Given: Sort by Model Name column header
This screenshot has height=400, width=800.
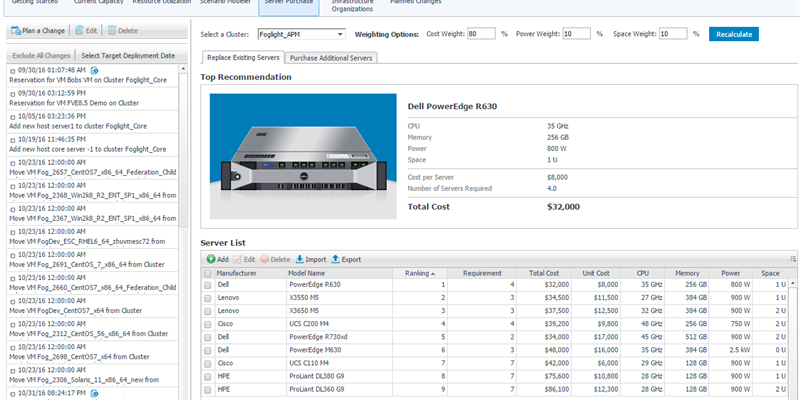Looking at the screenshot, I should (x=339, y=273).
